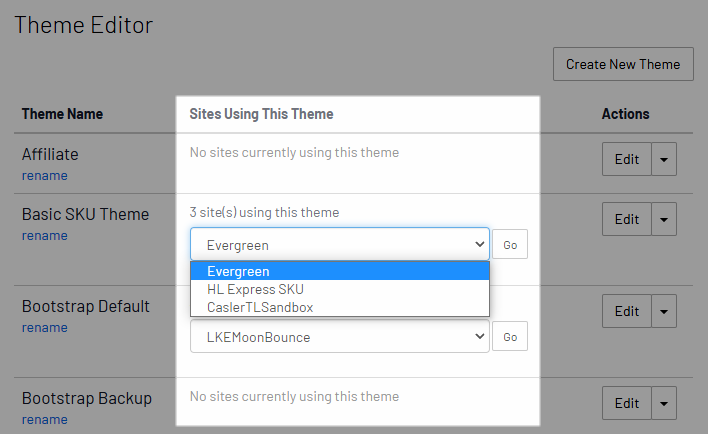Edit the Affiliate theme

tap(627, 159)
